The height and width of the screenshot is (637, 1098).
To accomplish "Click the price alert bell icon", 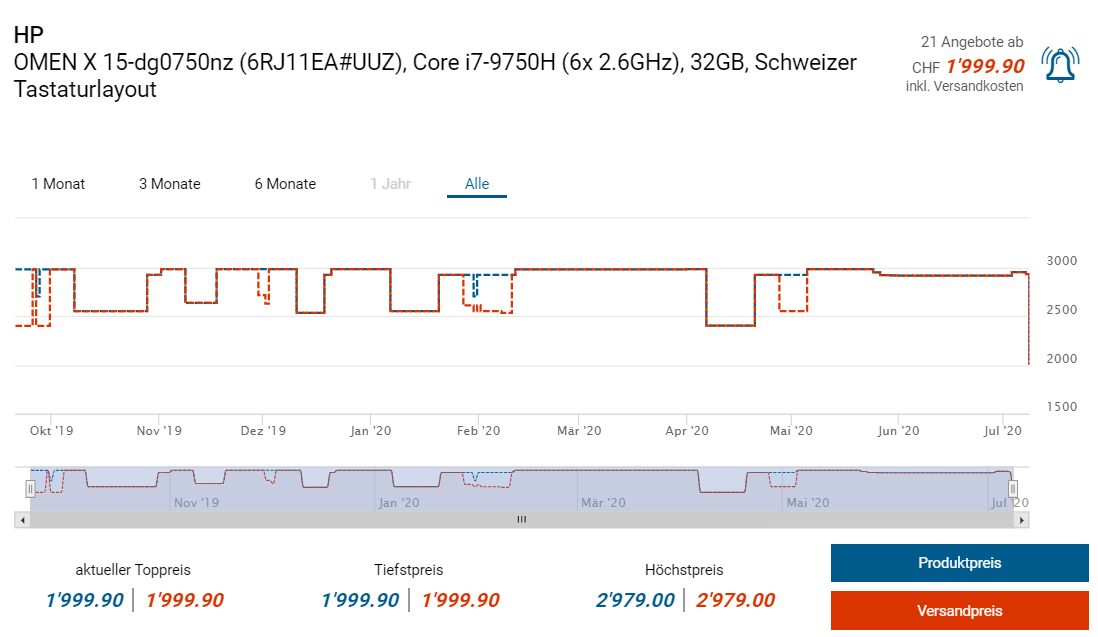I will [x=1060, y=65].
